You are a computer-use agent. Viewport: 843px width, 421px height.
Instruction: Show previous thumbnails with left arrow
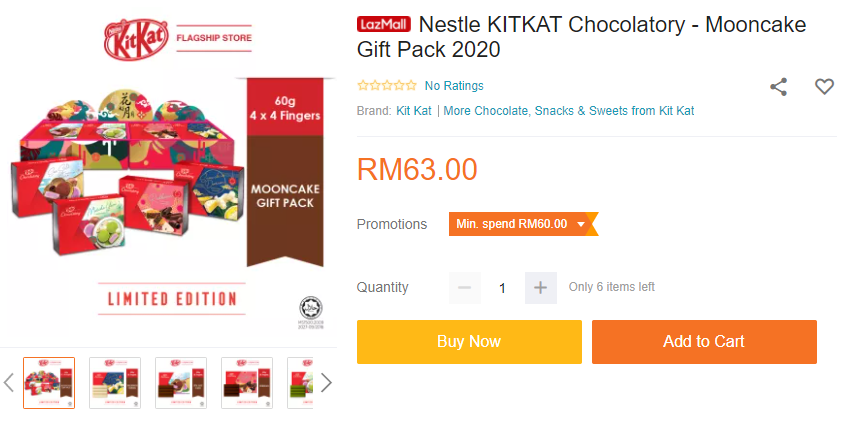click(x=9, y=382)
